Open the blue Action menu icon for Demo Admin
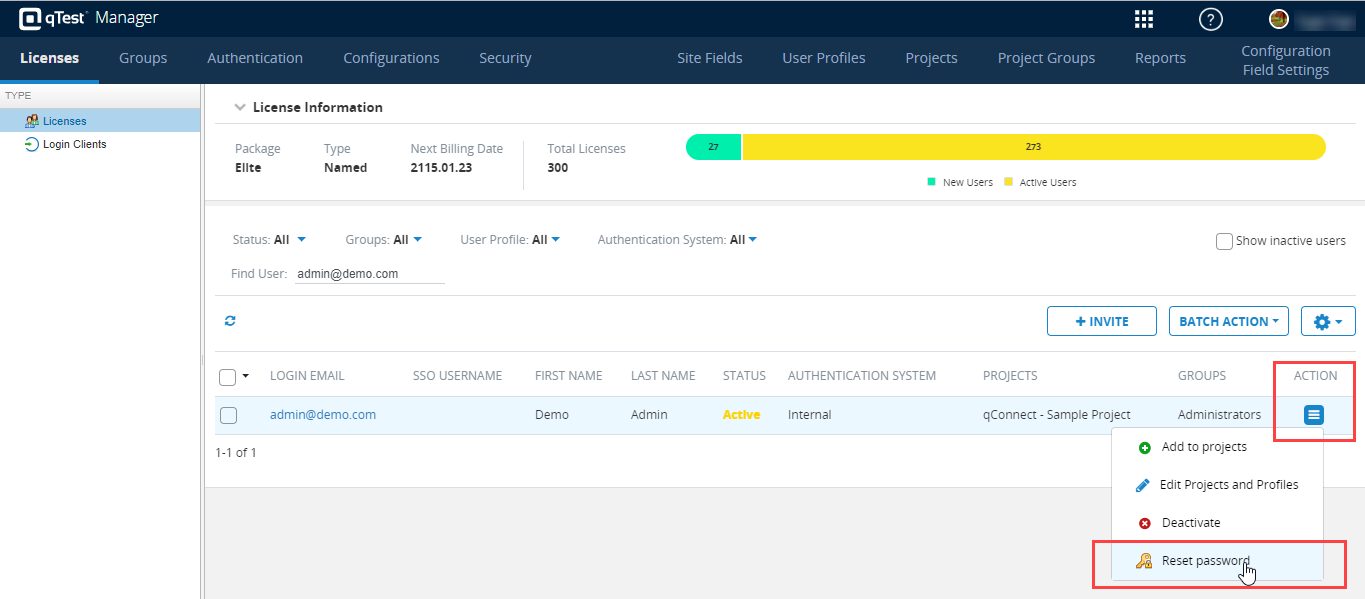1365x599 pixels. point(1313,415)
